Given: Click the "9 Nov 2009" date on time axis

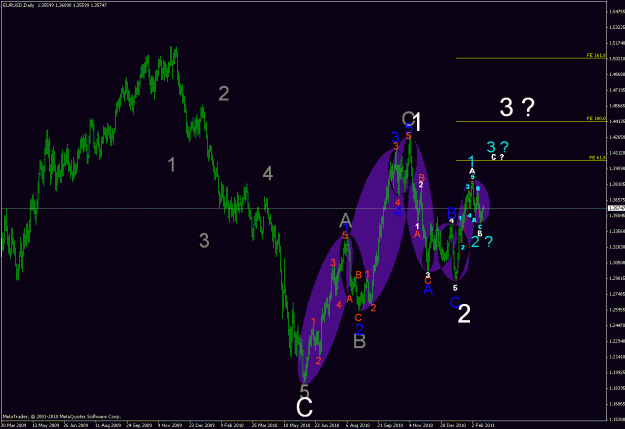Looking at the screenshot, I should click(169, 425).
